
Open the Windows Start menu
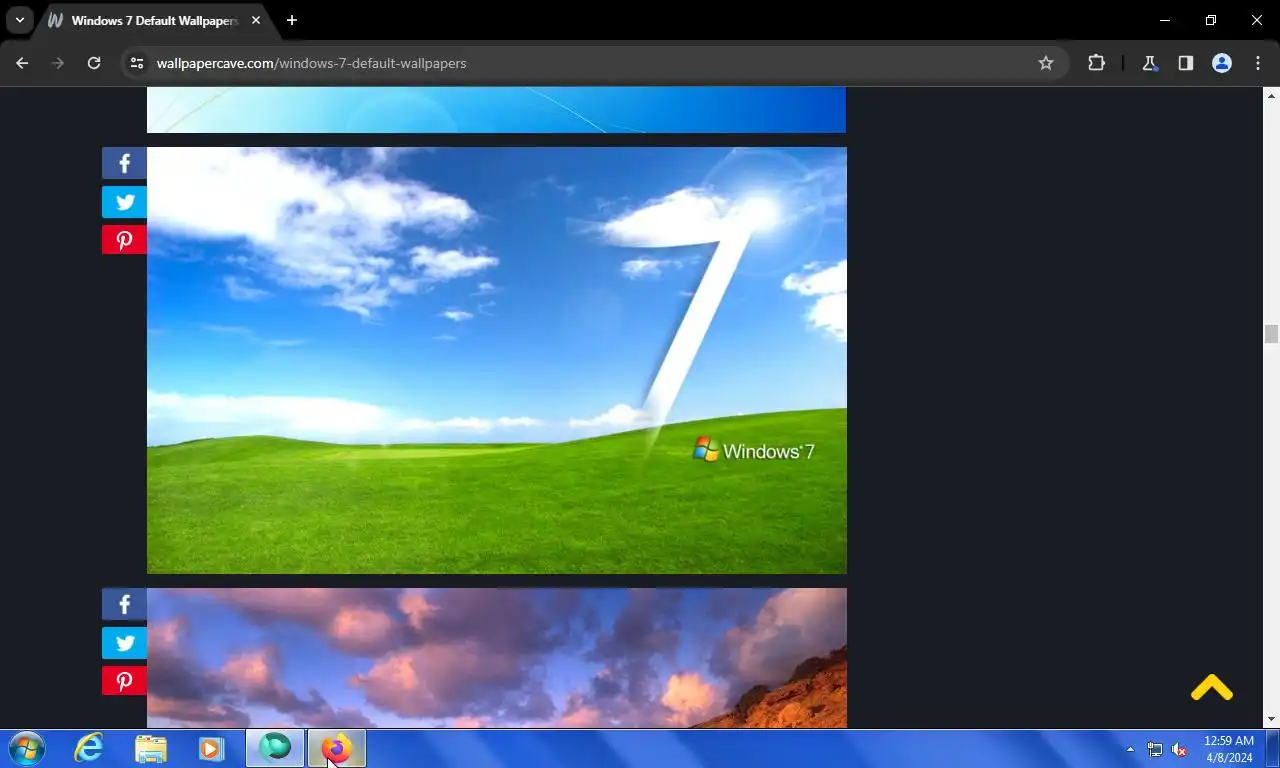[26, 748]
